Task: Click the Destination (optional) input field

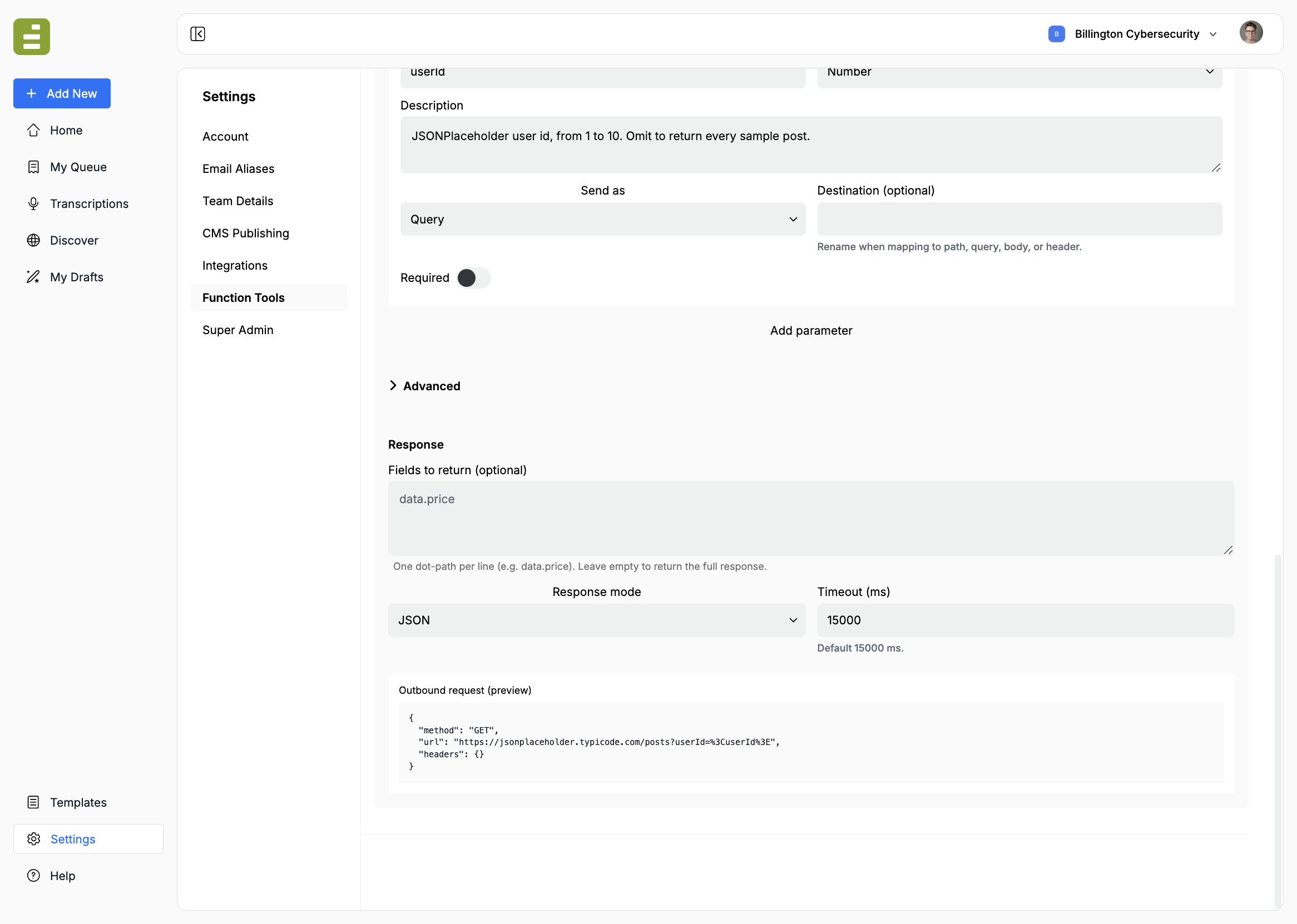Action: coord(1019,219)
